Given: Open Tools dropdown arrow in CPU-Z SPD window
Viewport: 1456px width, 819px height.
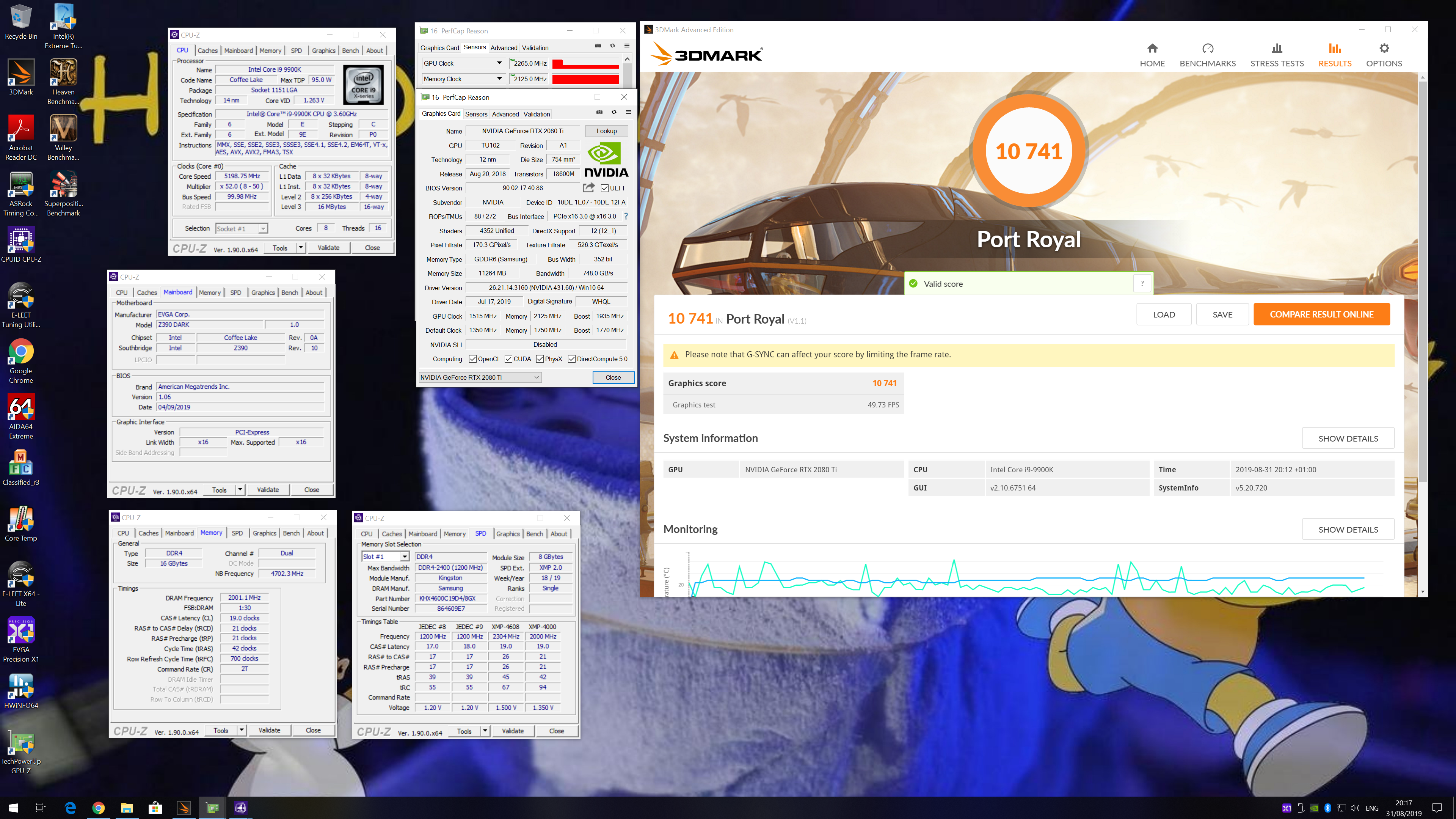Looking at the screenshot, I should point(485,731).
